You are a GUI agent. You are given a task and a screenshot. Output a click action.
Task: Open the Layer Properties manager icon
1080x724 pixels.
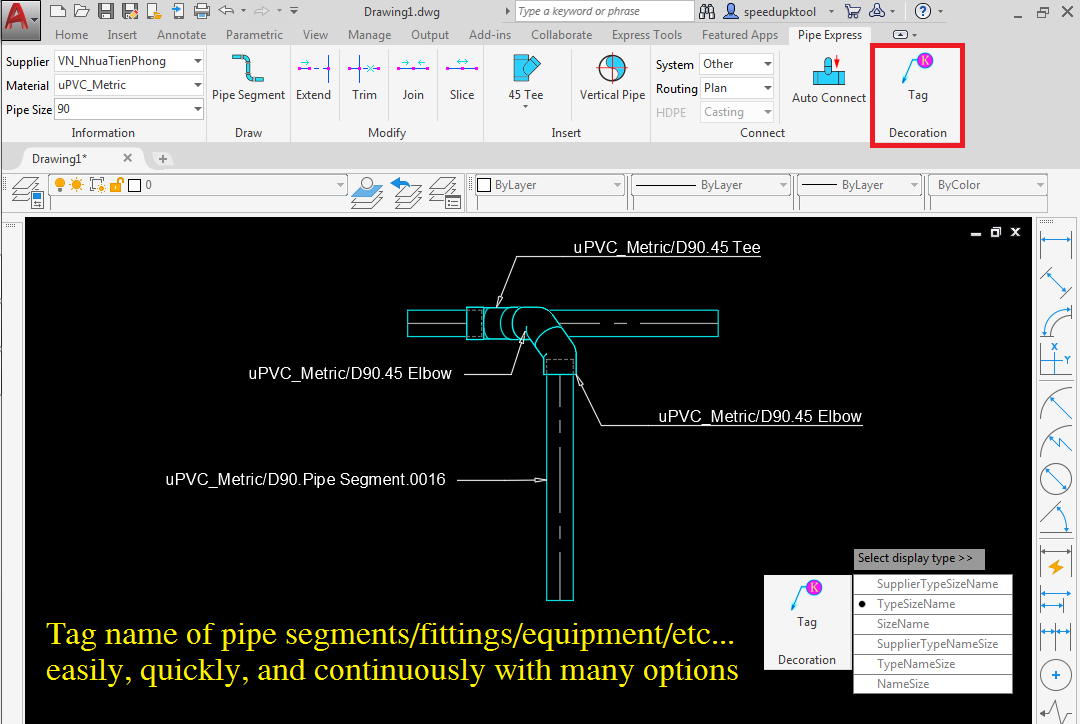tap(28, 192)
